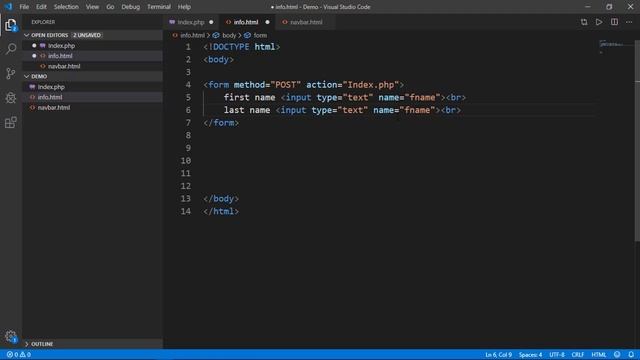Screen dimensions: 640x360
Task: Open the File menu
Action: (x=24, y=7)
